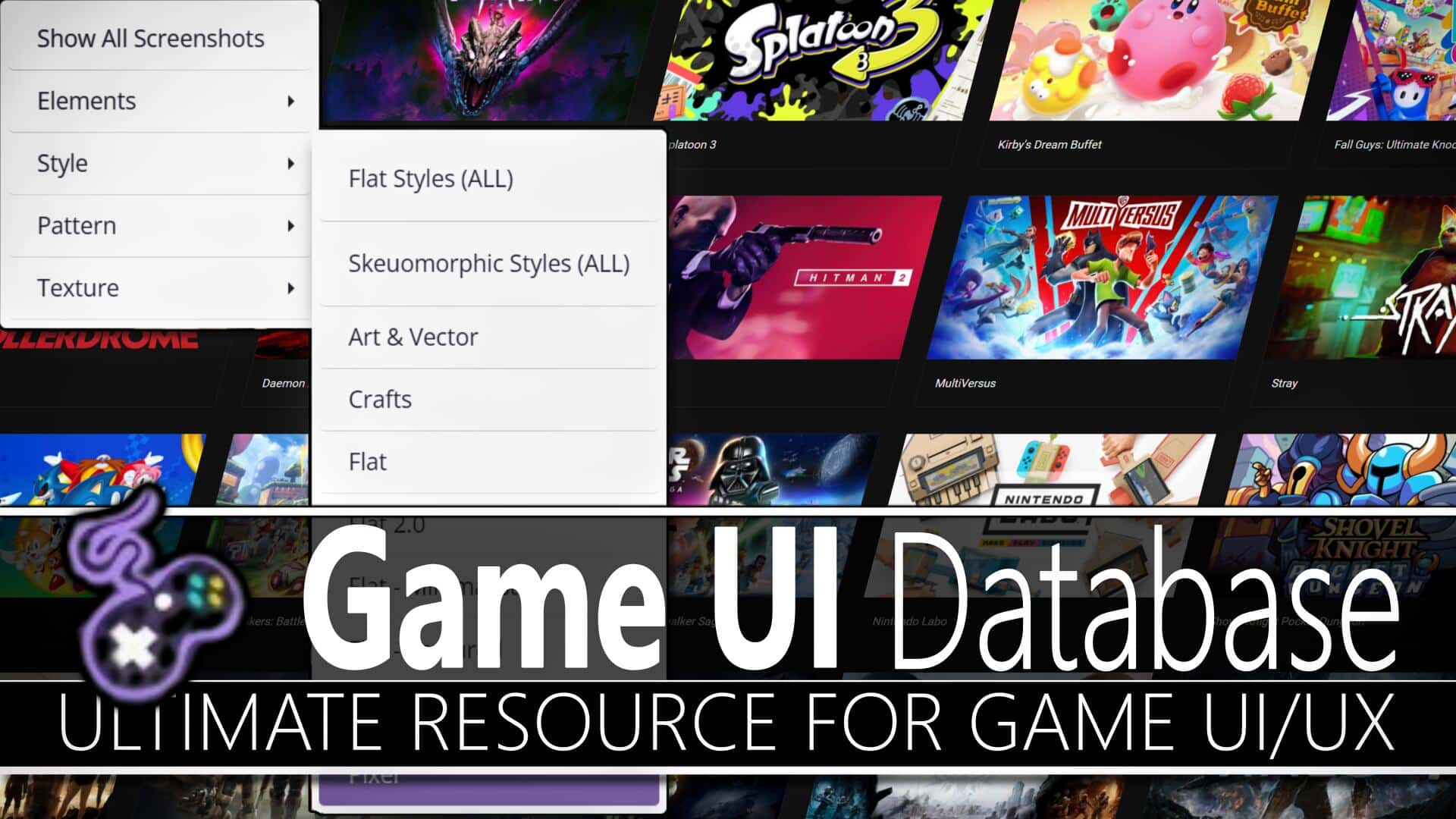
Task: Expand the Texture submenu arrow
Action: [x=289, y=288]
